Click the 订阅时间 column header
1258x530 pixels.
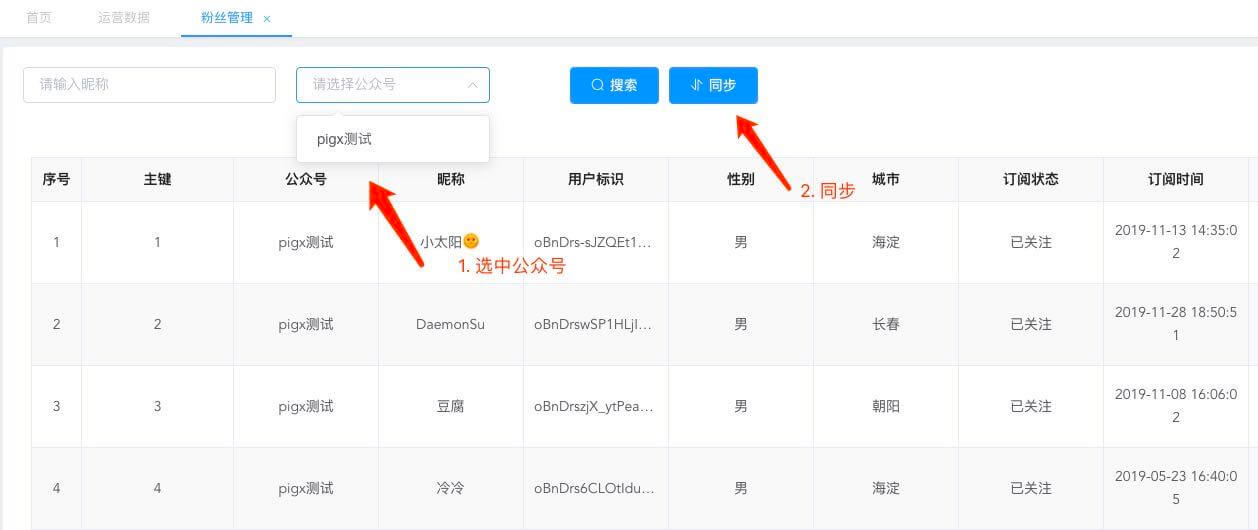click(1175, 180)
